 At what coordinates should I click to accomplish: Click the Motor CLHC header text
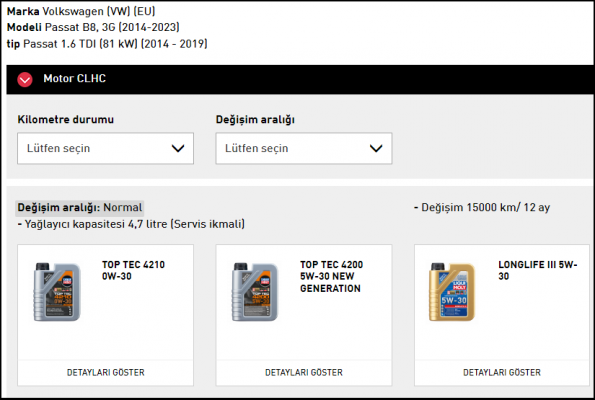[x=74, y=78]
